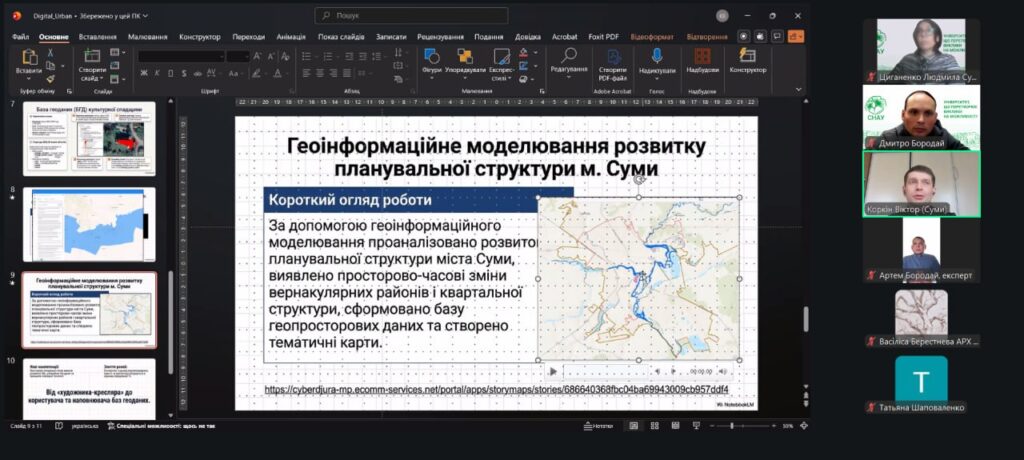This screenshot has height=460, width=1024.
Task: Switch to Slide Sorter view icon
Action: point(653,426)
